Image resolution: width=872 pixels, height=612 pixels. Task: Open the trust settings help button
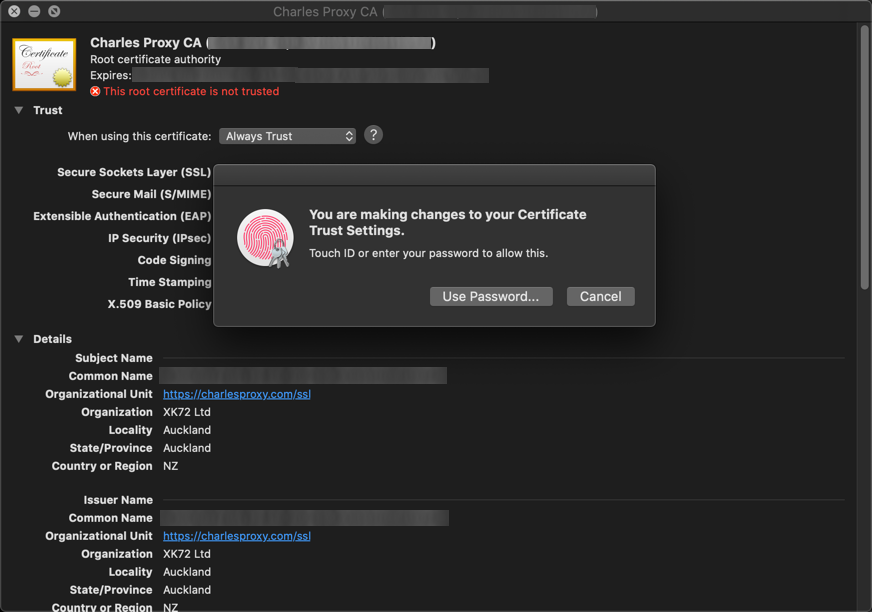pyautogui.click(x=373, y=135)
